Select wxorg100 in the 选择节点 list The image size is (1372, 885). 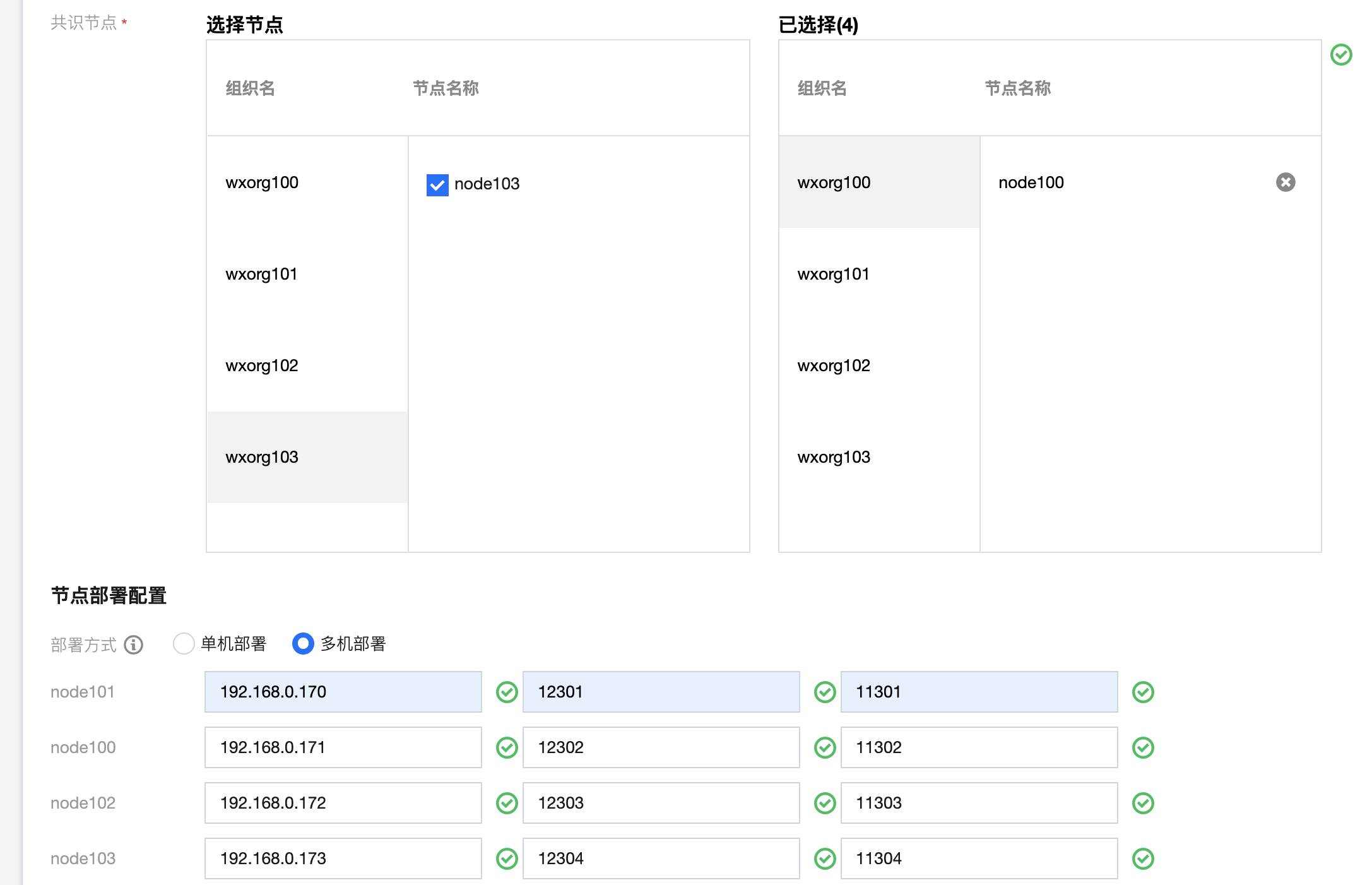tap(262, 183)
